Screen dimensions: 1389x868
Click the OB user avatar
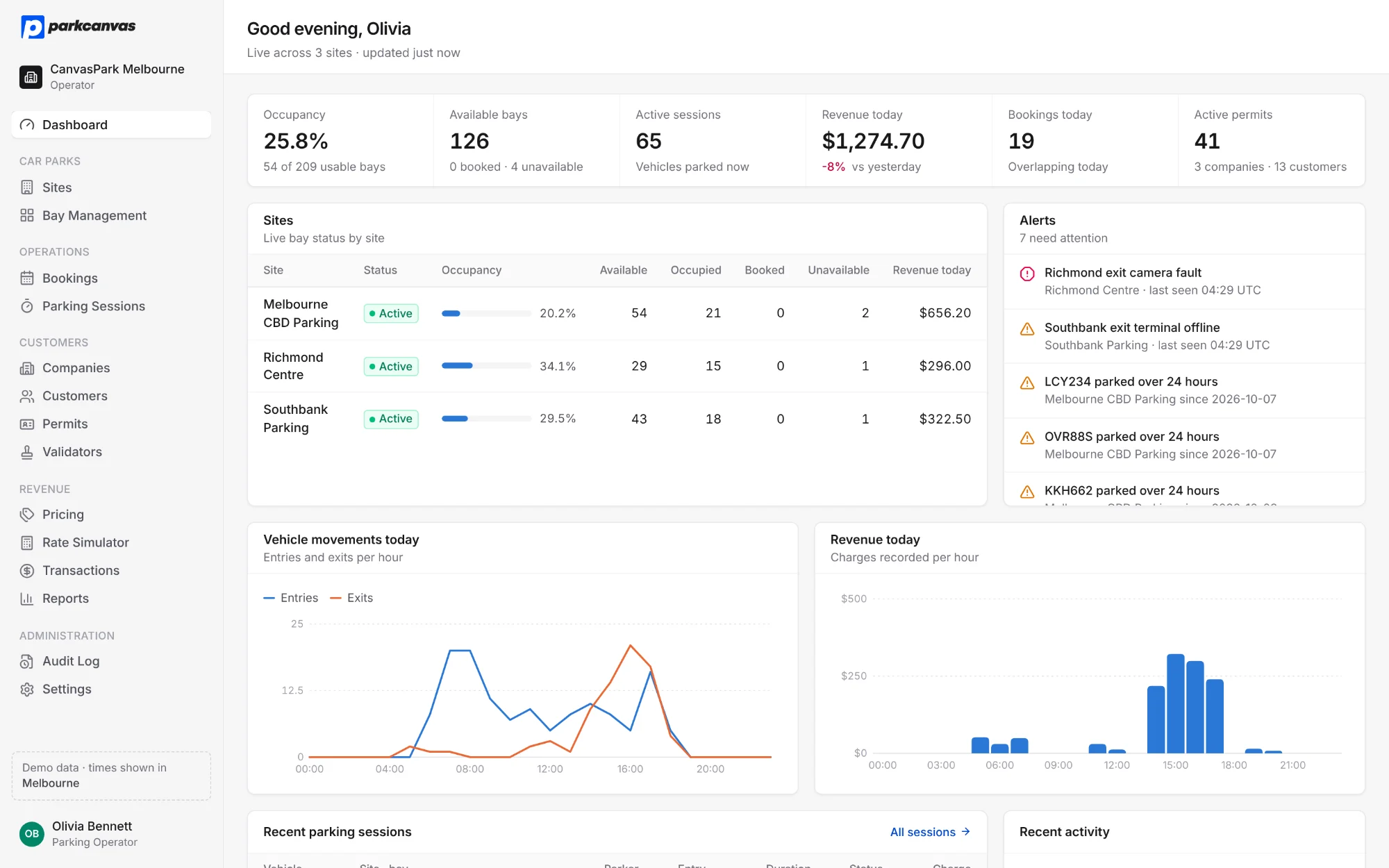32,833
